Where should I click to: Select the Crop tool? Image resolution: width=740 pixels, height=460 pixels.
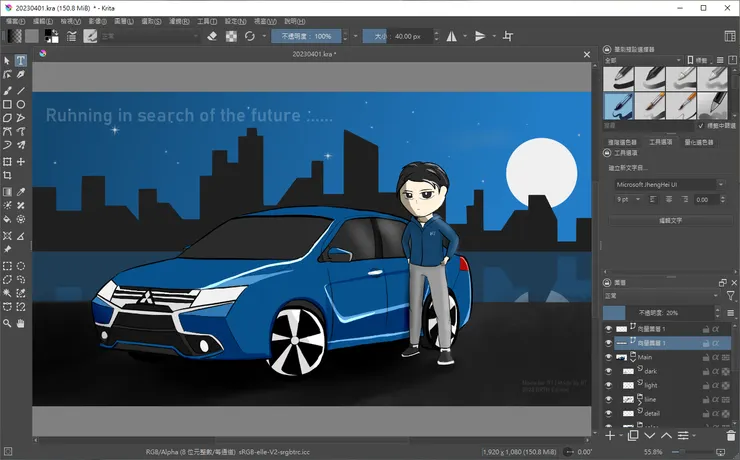tap(7, 175)
